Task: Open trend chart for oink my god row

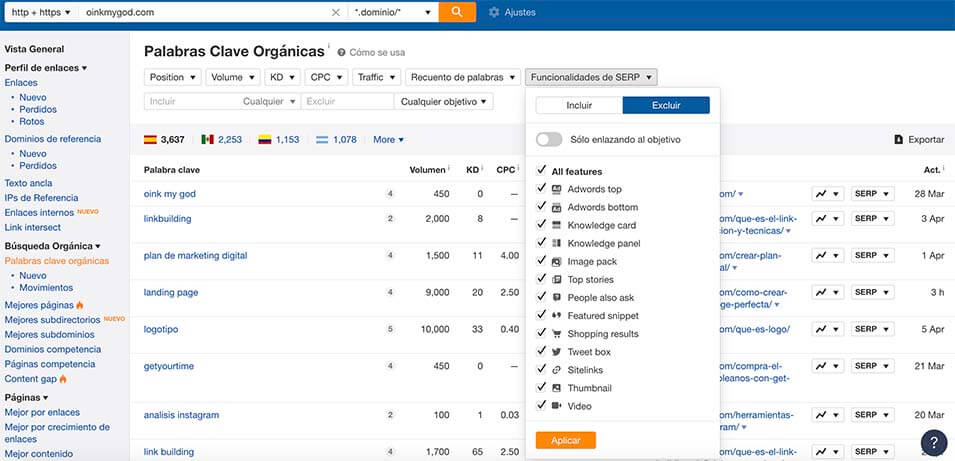Action: (x=828, y=194)
